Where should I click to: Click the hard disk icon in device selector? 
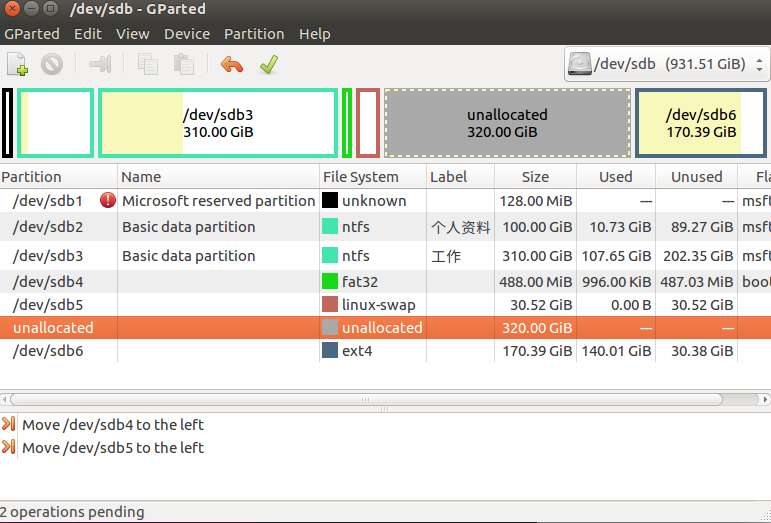(579, 64)
